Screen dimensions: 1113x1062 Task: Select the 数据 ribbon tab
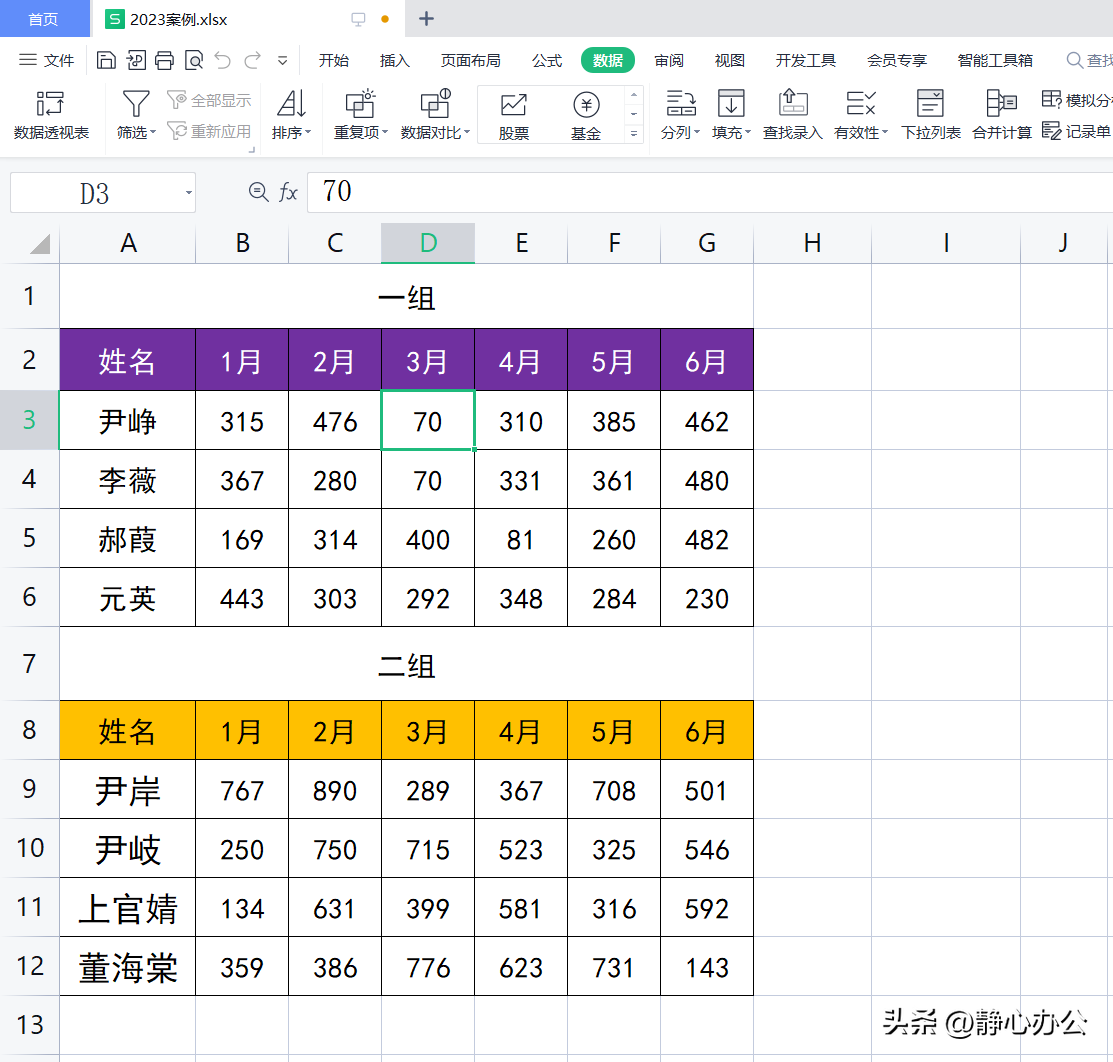608,60
